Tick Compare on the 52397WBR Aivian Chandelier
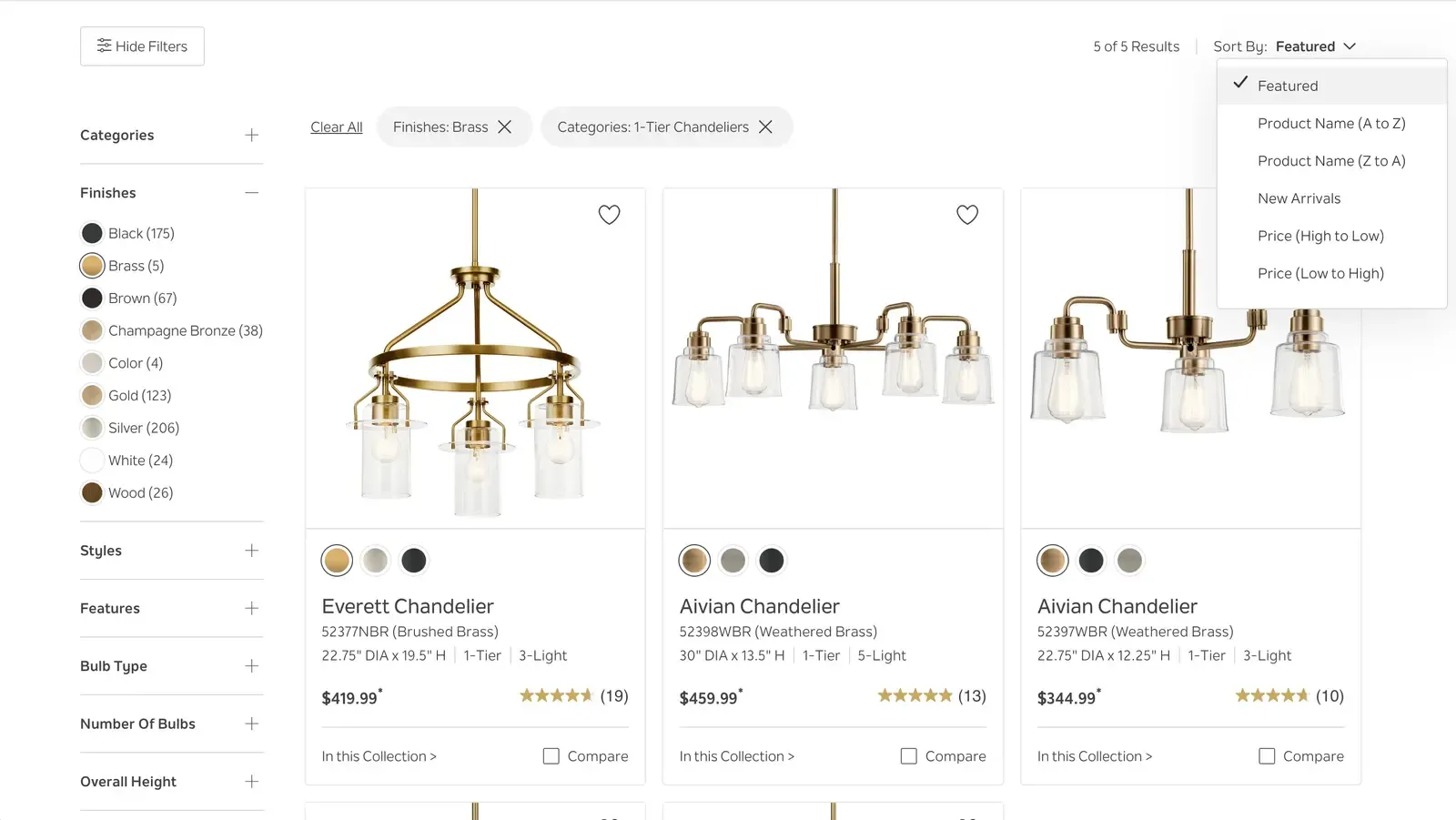 coord(1267,756)
